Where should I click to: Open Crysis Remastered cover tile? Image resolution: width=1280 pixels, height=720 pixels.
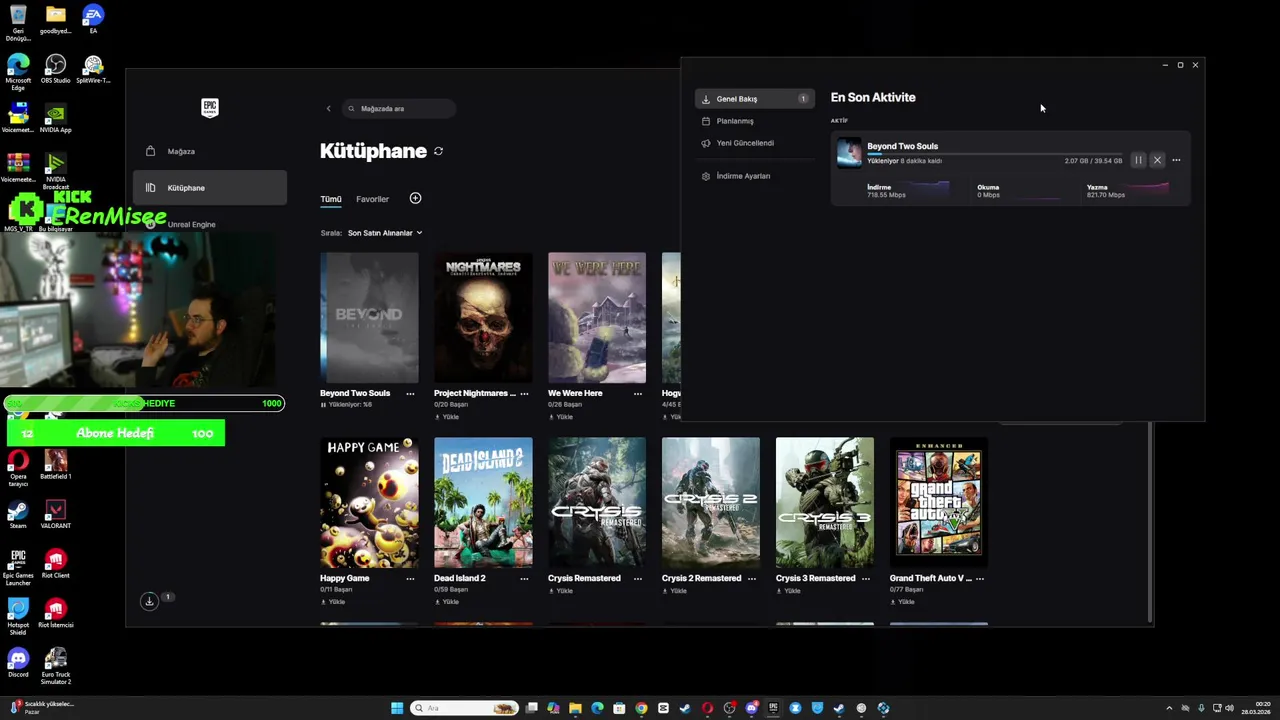(597, 502)
